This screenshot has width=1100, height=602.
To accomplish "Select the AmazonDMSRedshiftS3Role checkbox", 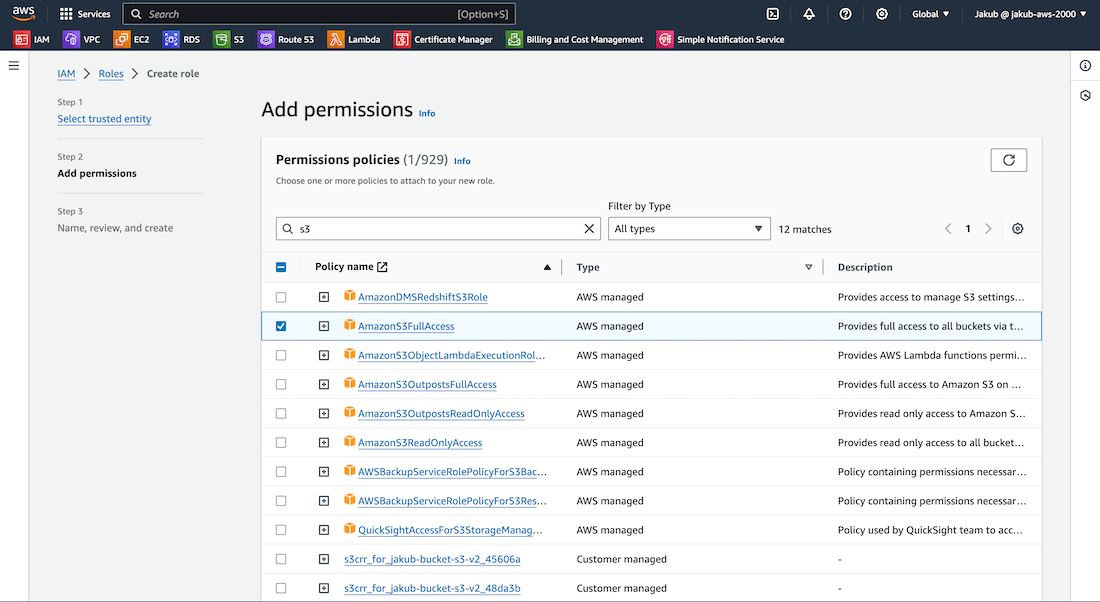I will (281, 297).
